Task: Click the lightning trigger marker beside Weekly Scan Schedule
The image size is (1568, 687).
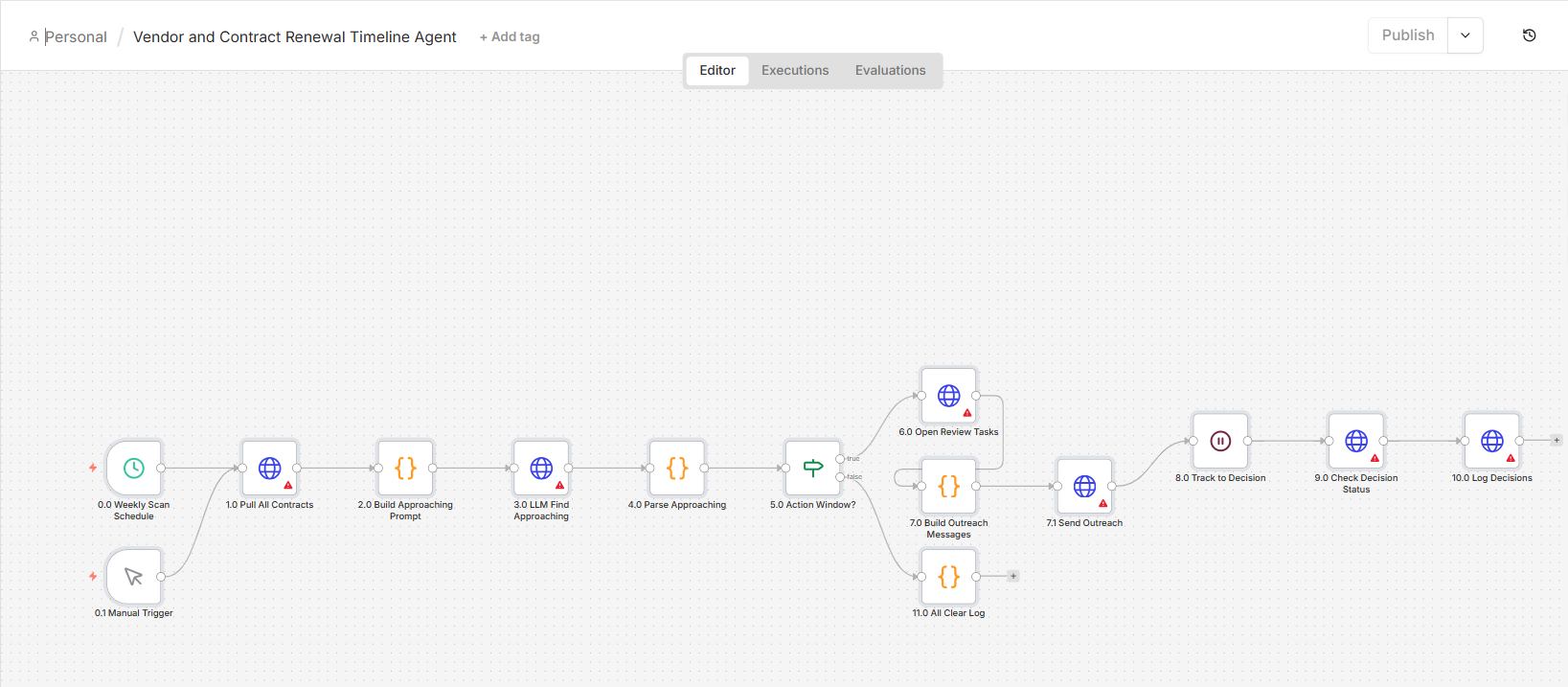Action: (93, 468)
